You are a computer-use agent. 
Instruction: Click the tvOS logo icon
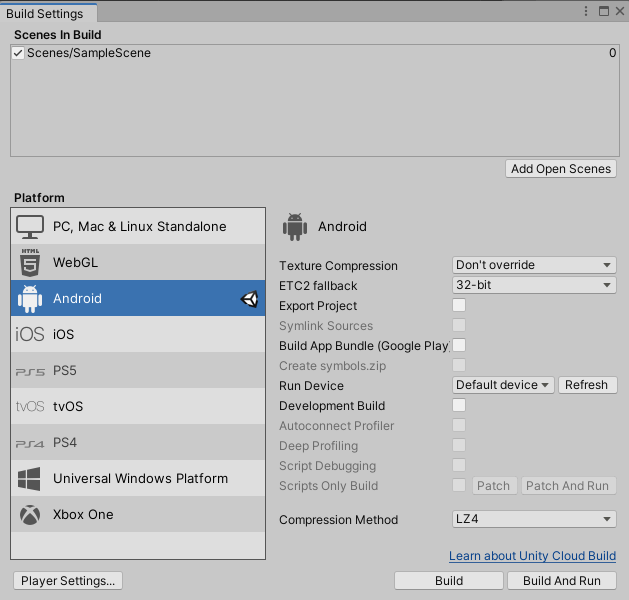(x=30, y=406)
